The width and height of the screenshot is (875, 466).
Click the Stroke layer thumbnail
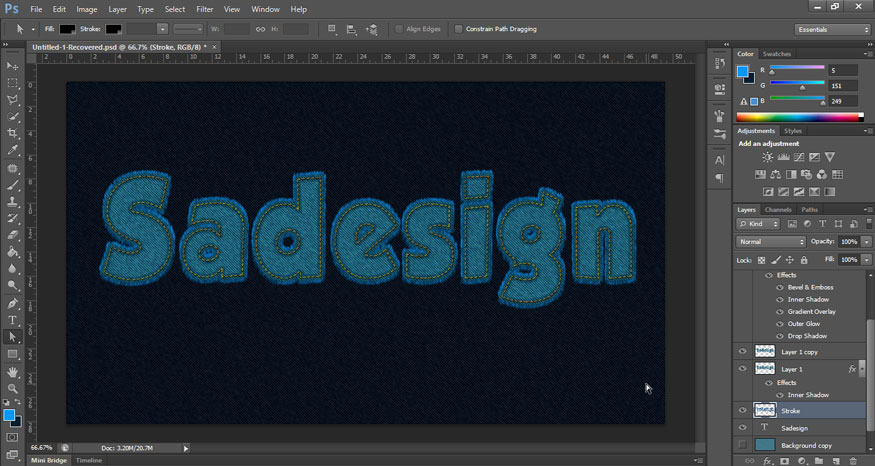(765, 410)
